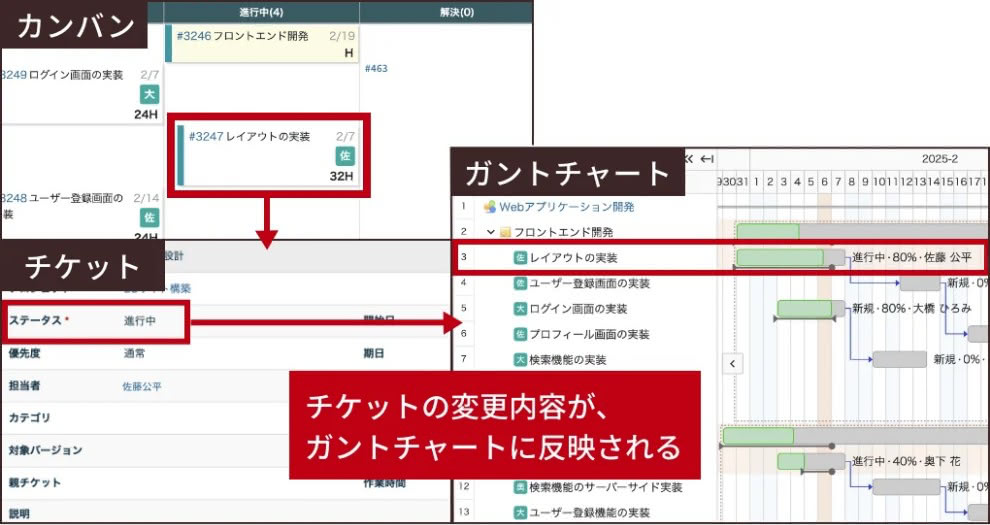990x525 pixels.
Task: Open the #463 link in the 解決 column
Action: pos(376,68)
